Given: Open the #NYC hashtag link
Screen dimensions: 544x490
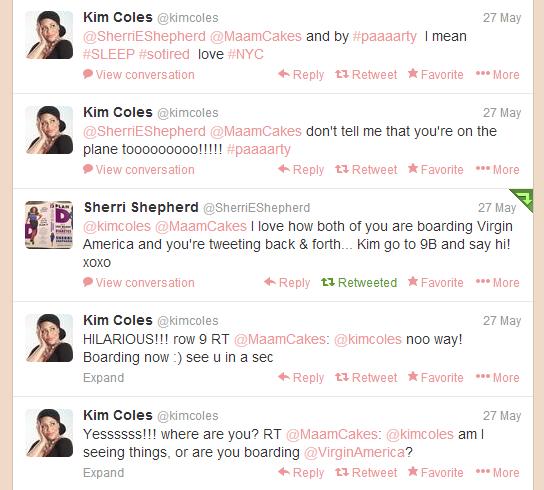Looking at the screenshot, I should (246, 54).
